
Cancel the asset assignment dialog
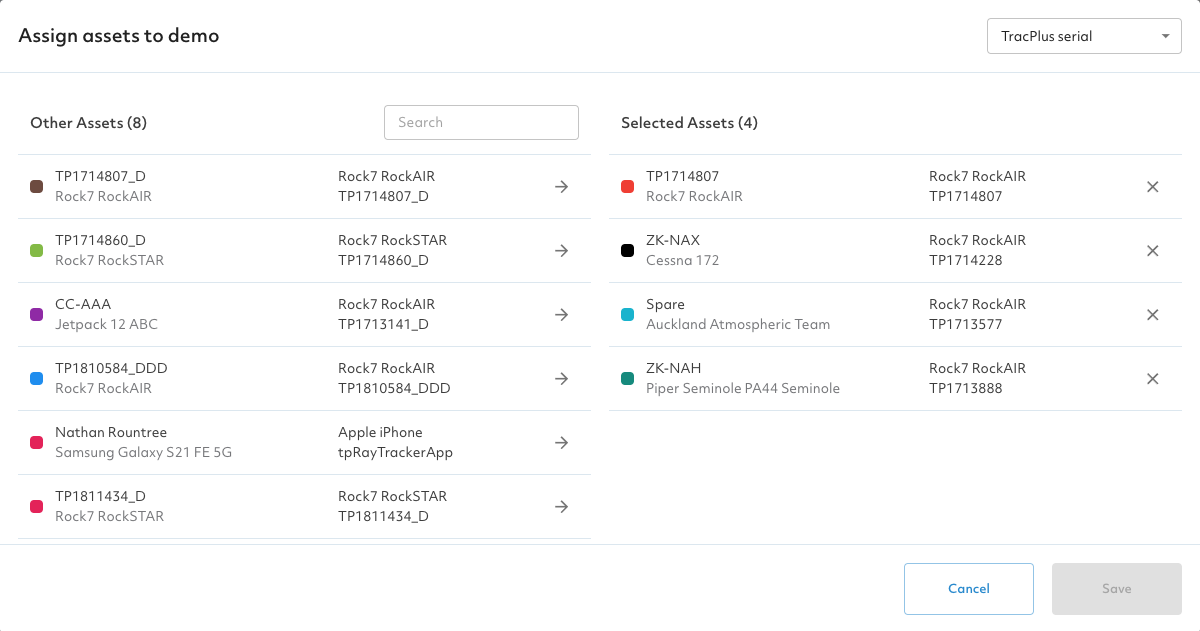click(x=969, y=589)
